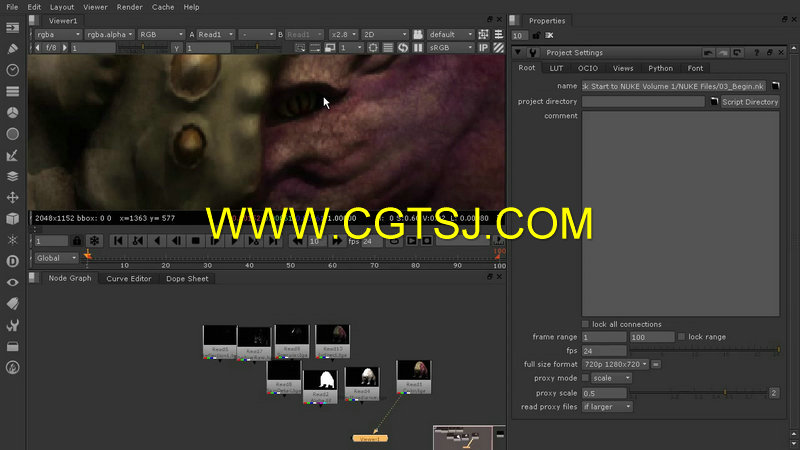Switch to the Dope Sheet tab
This screenshot has width=800, height=450.
point(187,279)
